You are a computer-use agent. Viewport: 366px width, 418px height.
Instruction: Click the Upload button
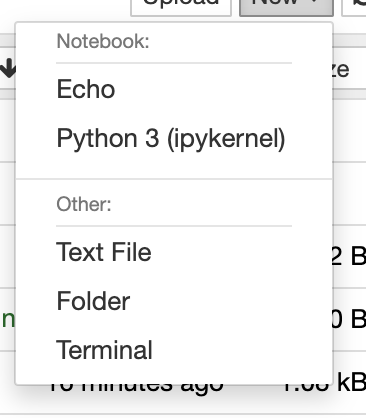point(181,7)
